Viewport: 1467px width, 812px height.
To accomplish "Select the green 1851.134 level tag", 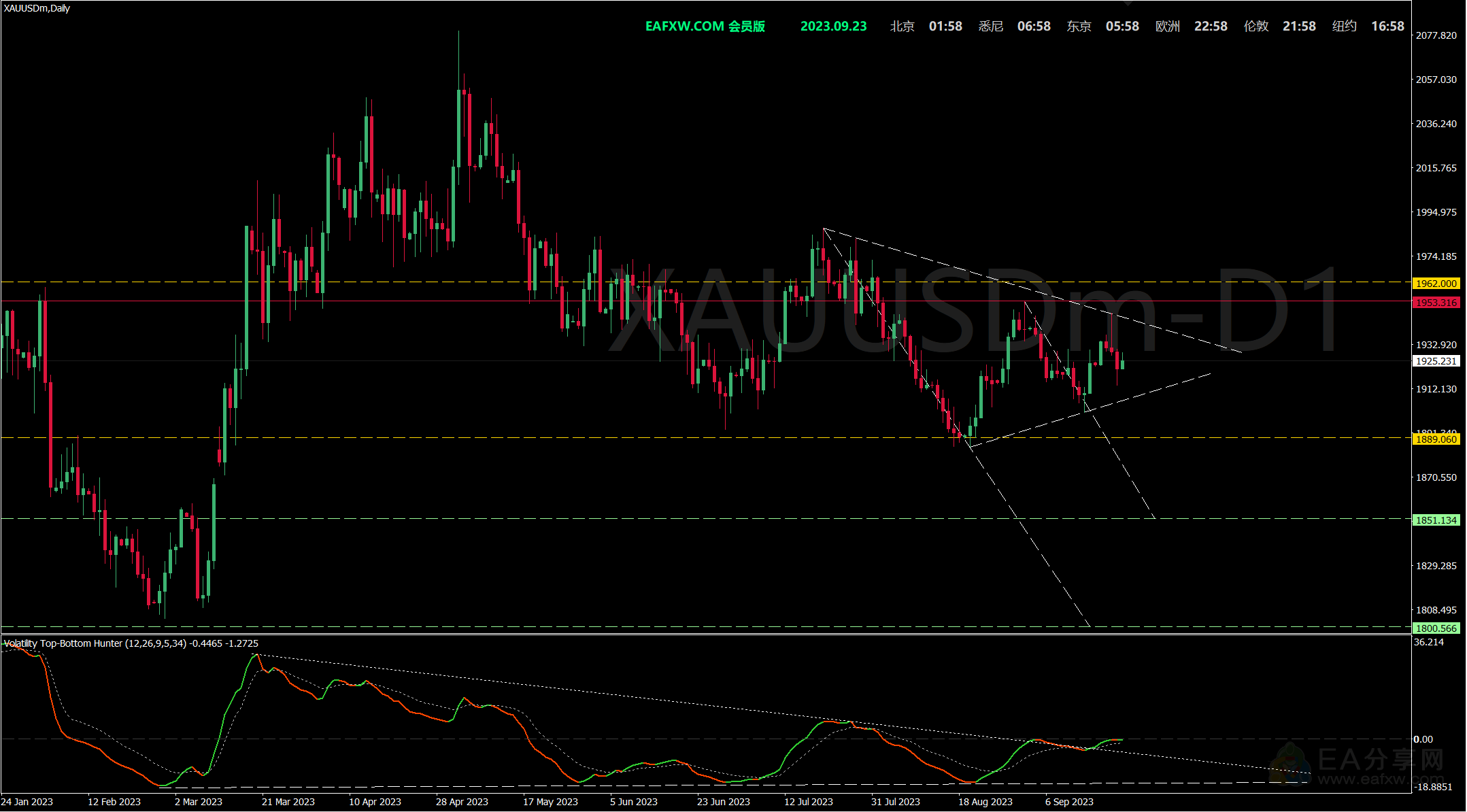I will pyautogui.click(x=1436, y=520).
